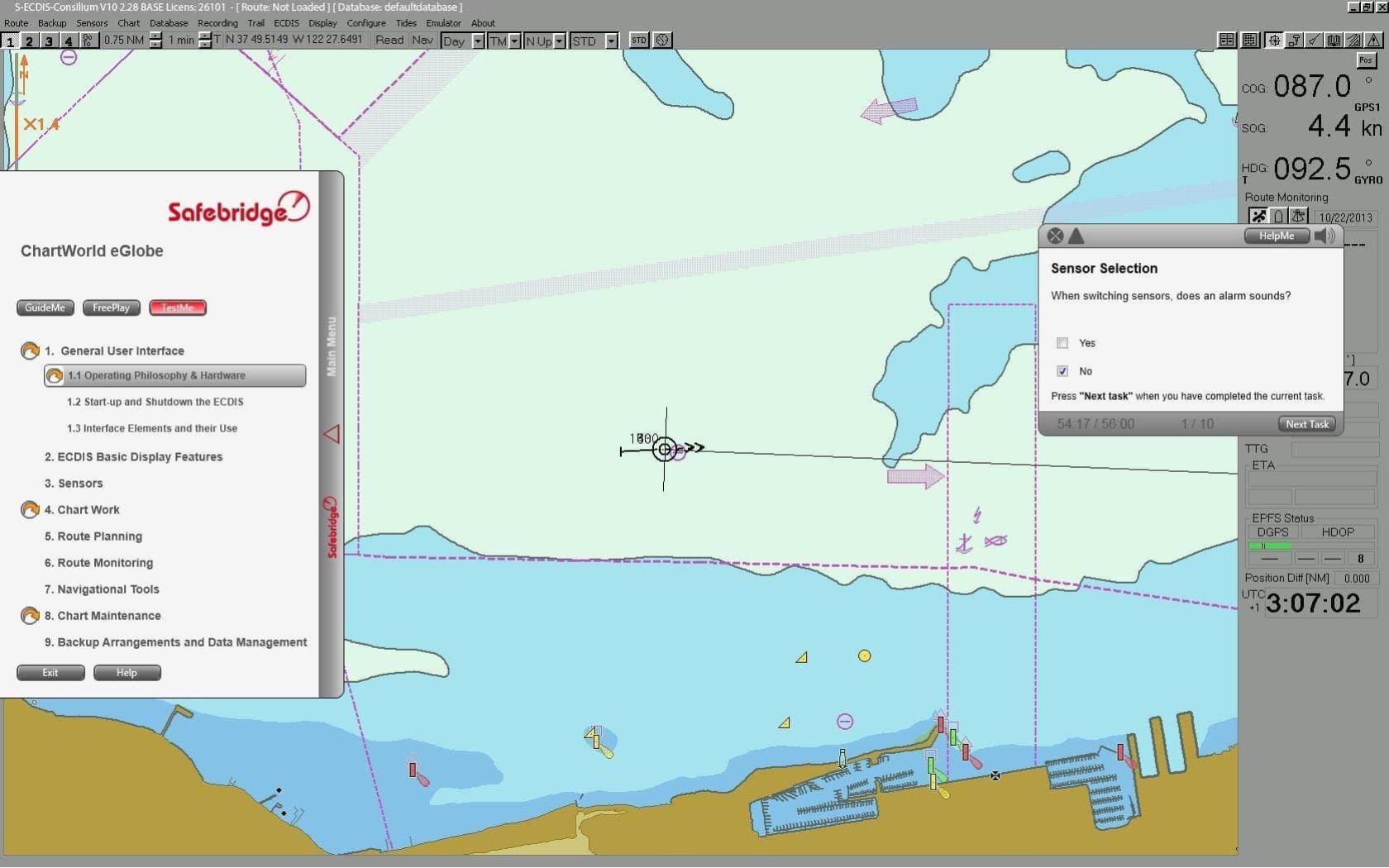Adjust the 0.75 NM range stepper up
Screen dimensions: 1389x868
tap(156, 36)
